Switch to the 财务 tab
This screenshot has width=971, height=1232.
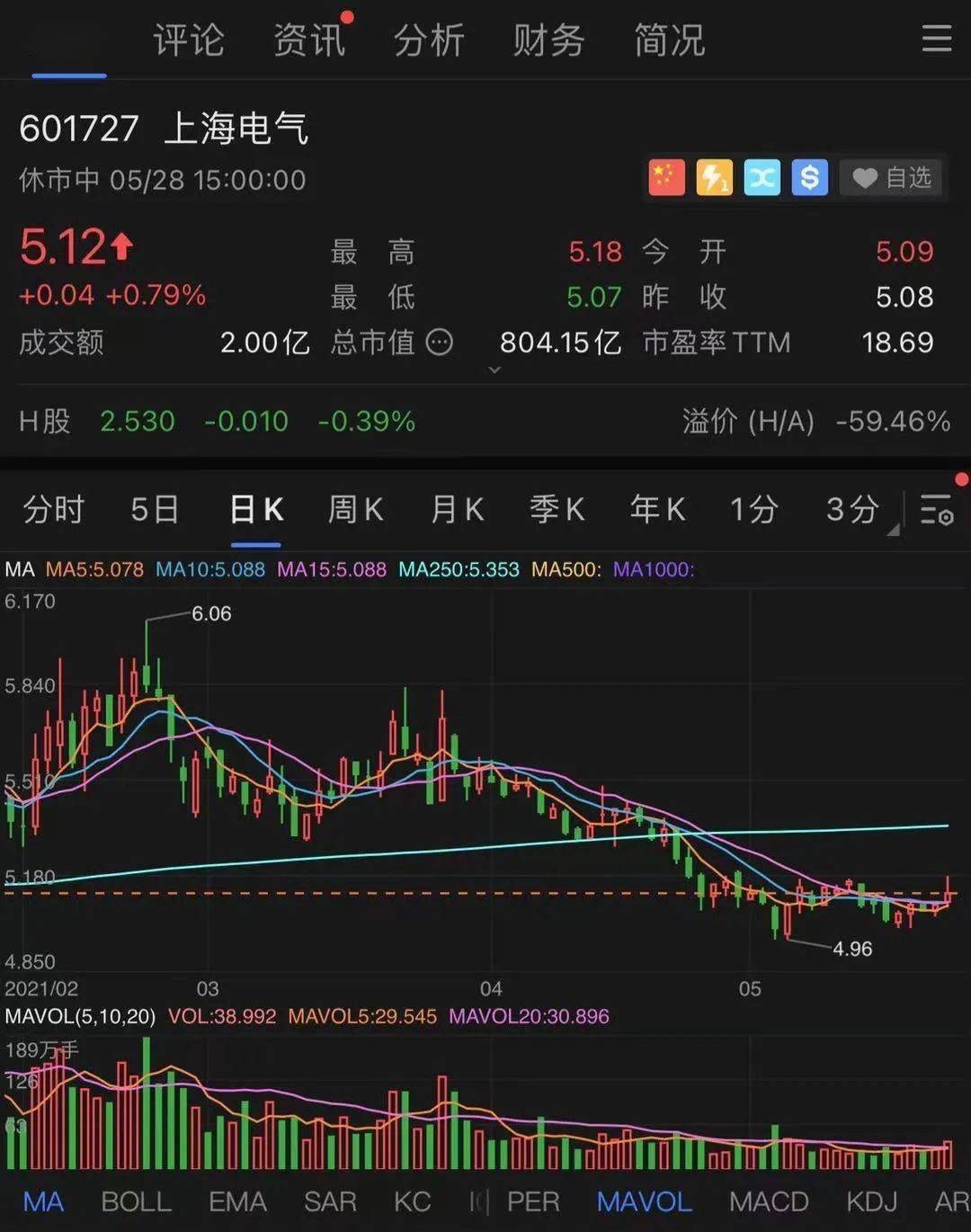[x=548, y=40]
